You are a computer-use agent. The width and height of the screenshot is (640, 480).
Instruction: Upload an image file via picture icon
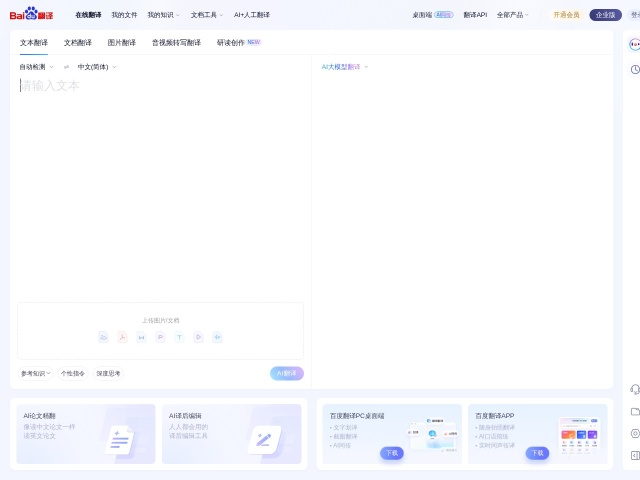(103, 337)
